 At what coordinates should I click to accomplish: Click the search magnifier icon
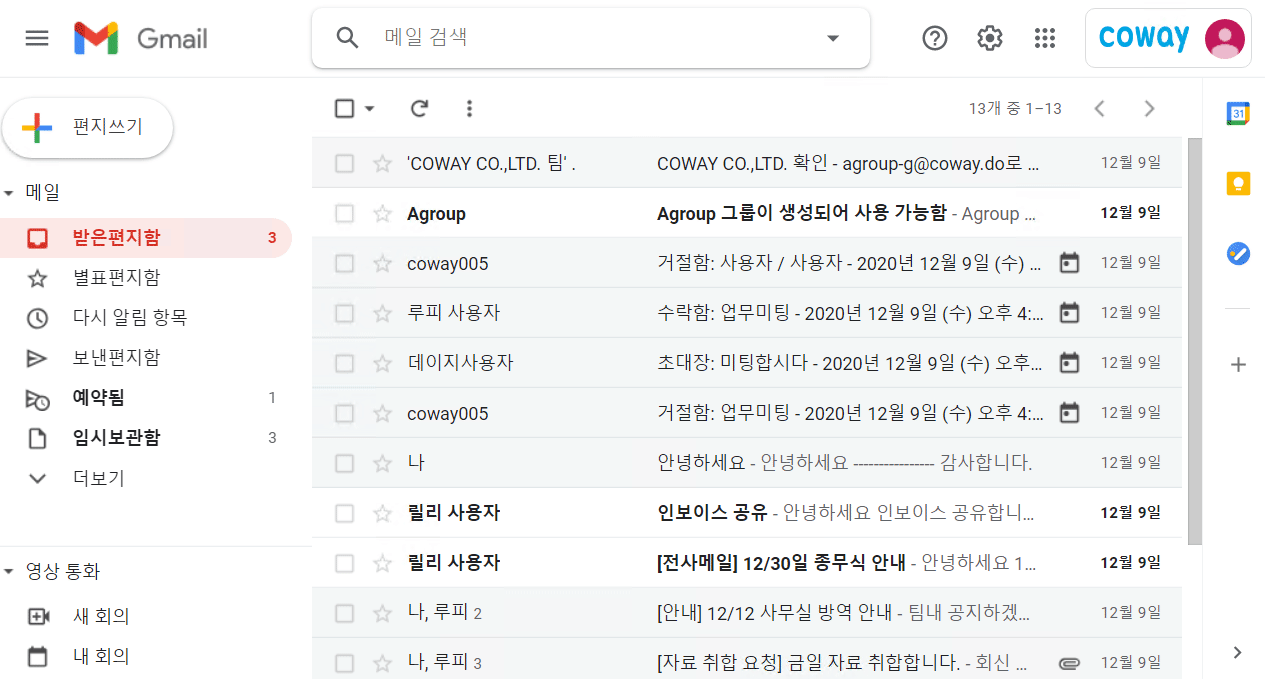(x=347, y=38)
